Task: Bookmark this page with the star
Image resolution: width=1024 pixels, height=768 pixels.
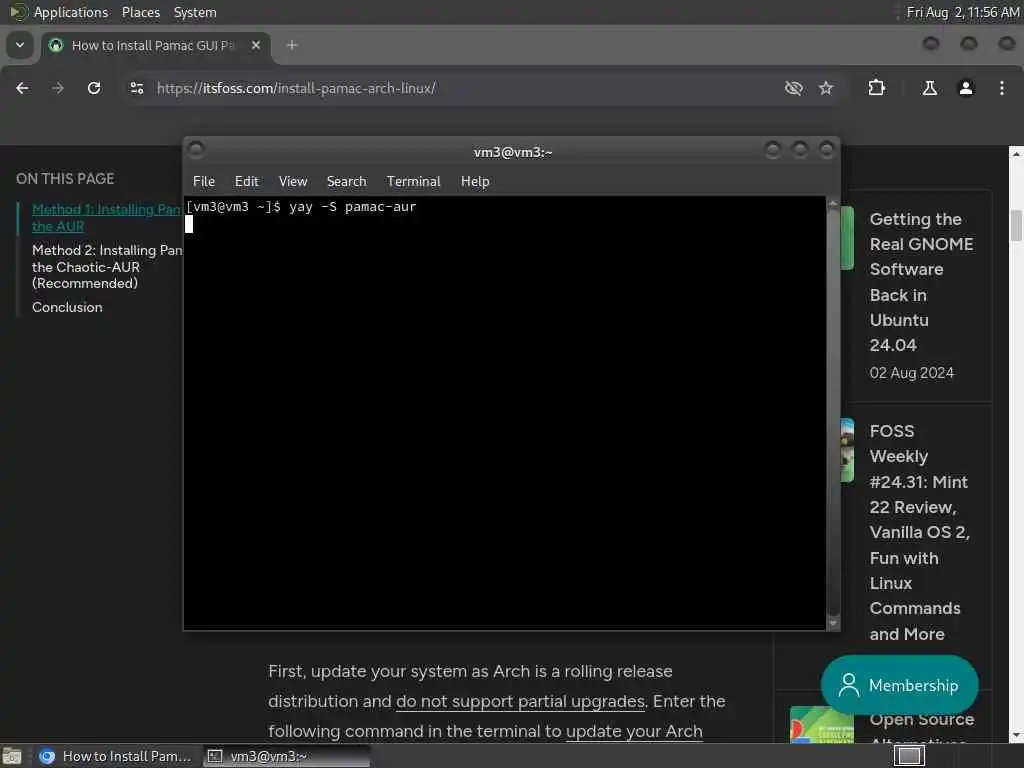Action: pos(826,88)
